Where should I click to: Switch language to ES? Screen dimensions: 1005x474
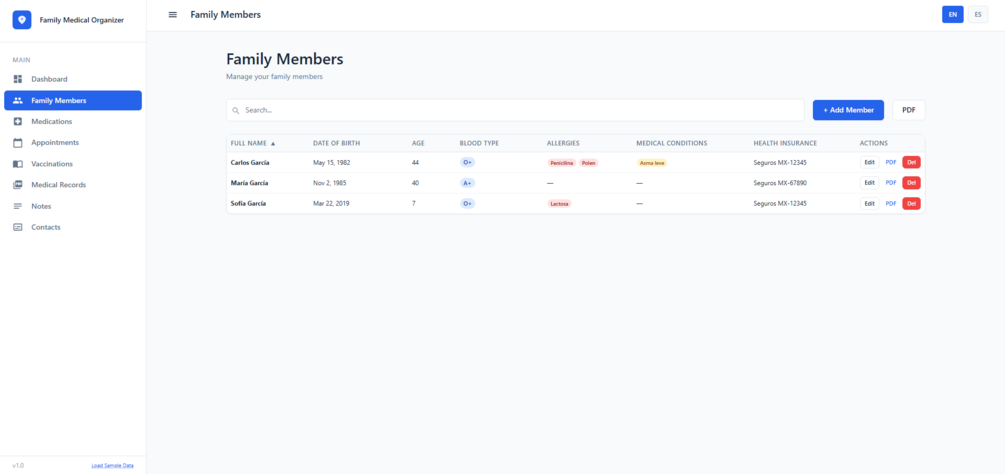(977, 15)
